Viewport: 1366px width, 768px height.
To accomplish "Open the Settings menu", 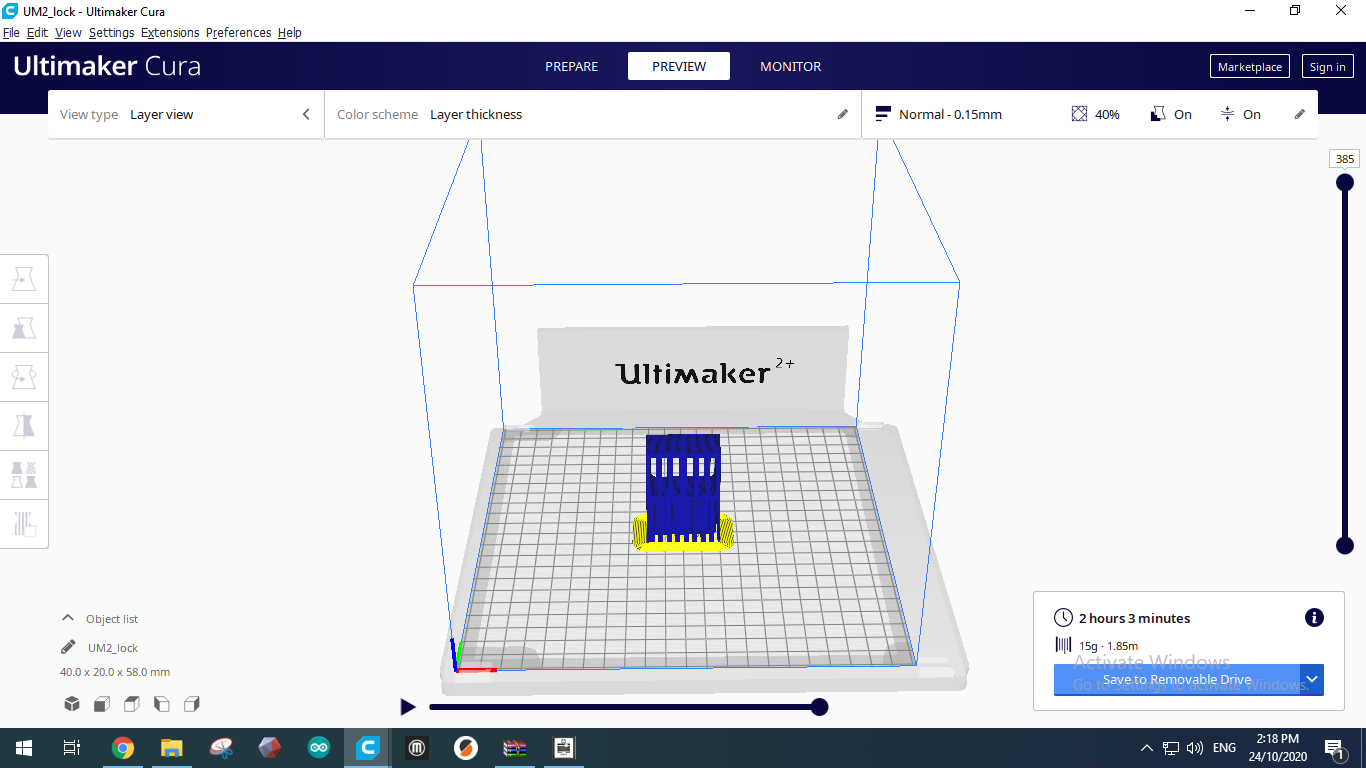I will pyautogui.click(x=111, y=33).
